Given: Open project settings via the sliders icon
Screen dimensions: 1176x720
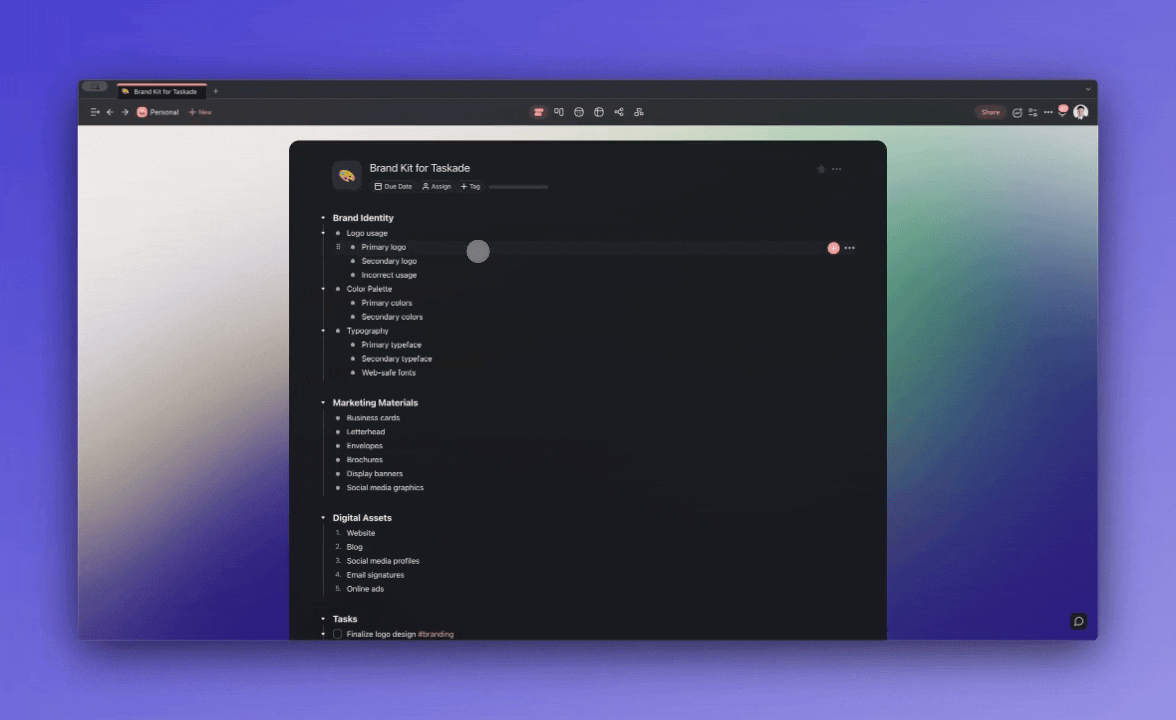Looking at the screenshot, I should coord(1031,112).
